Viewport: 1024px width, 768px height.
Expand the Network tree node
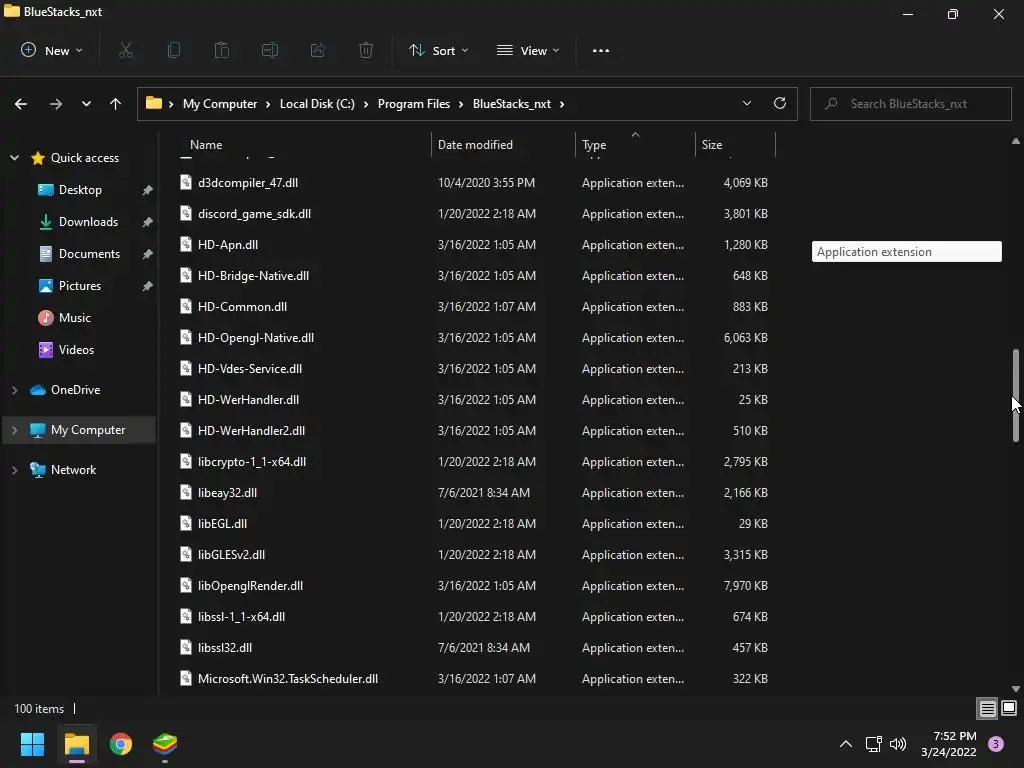[14, 470]
